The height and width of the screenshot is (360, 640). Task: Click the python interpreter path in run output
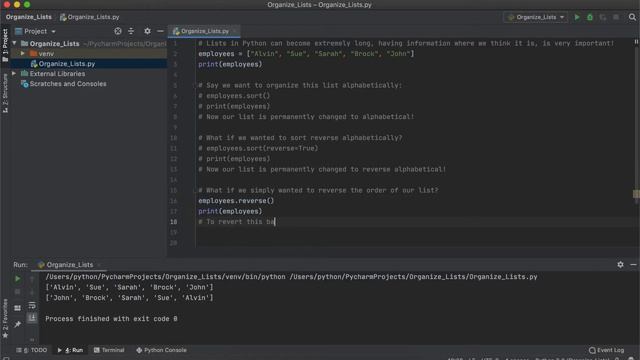(165, 277)
